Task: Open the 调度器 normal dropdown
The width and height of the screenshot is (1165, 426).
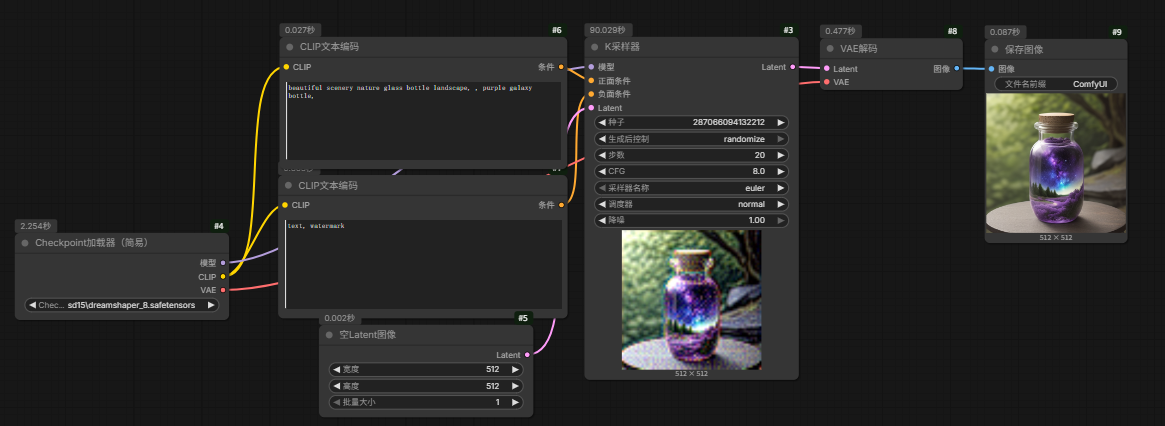Action: (692, 204)
